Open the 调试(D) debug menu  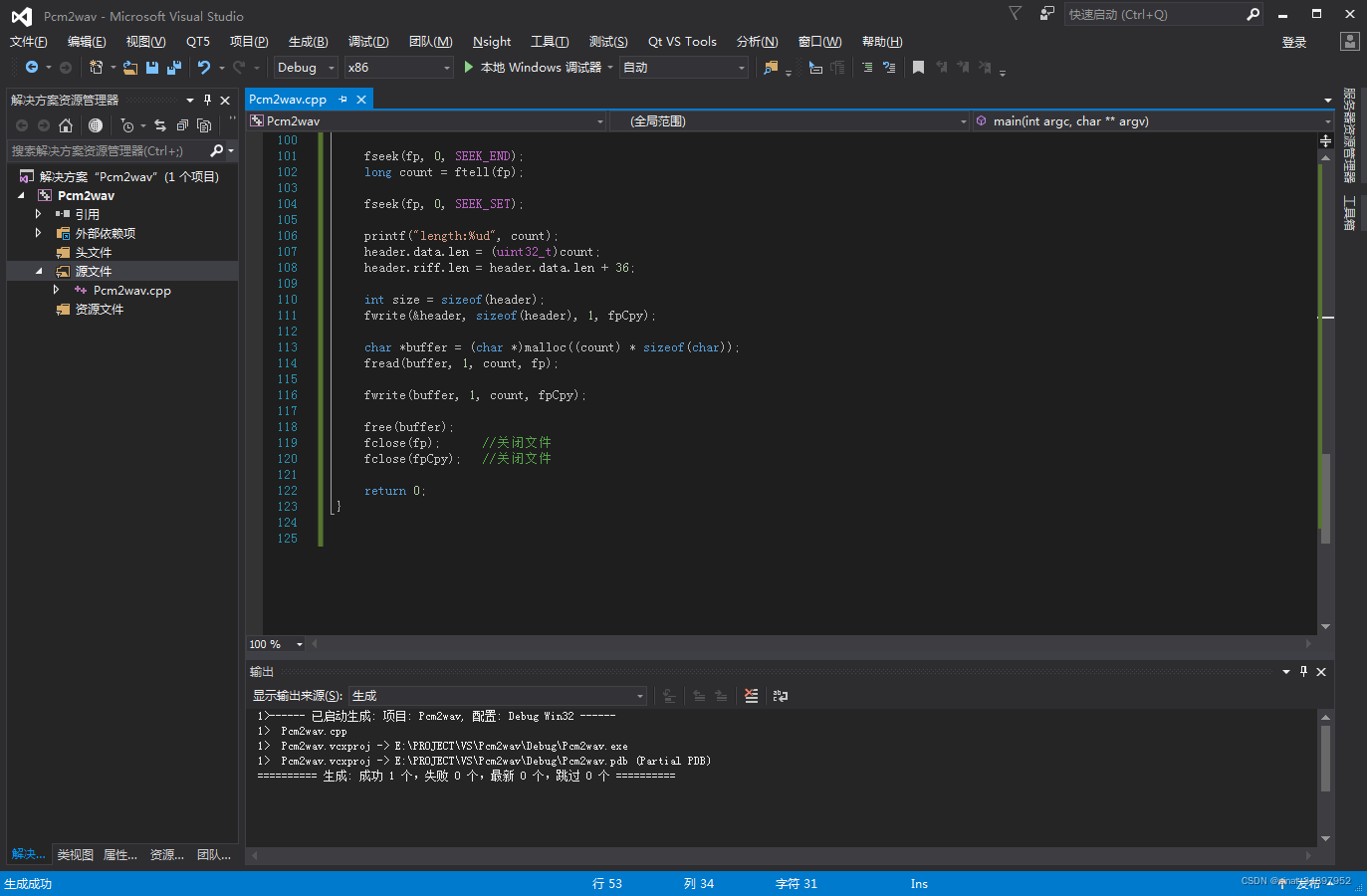coord(368,42)
